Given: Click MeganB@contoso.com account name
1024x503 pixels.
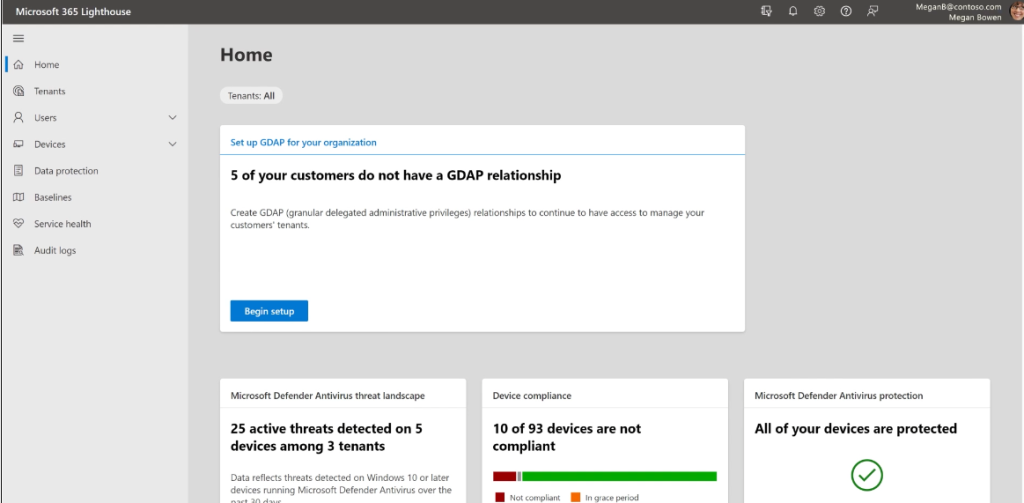Looking at the screenshot, I should click(959, 7).
